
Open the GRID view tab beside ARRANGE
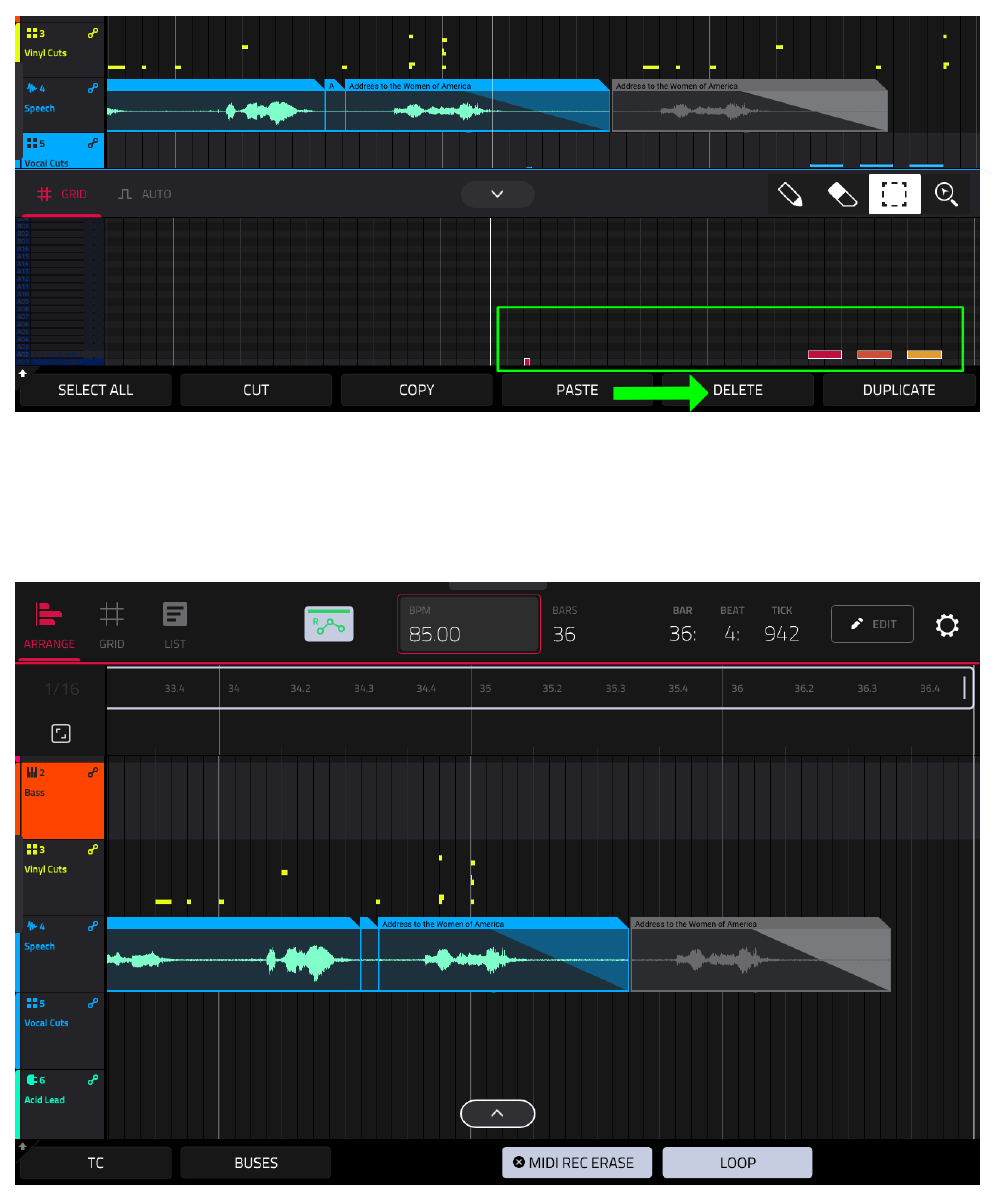pos(112,626)
